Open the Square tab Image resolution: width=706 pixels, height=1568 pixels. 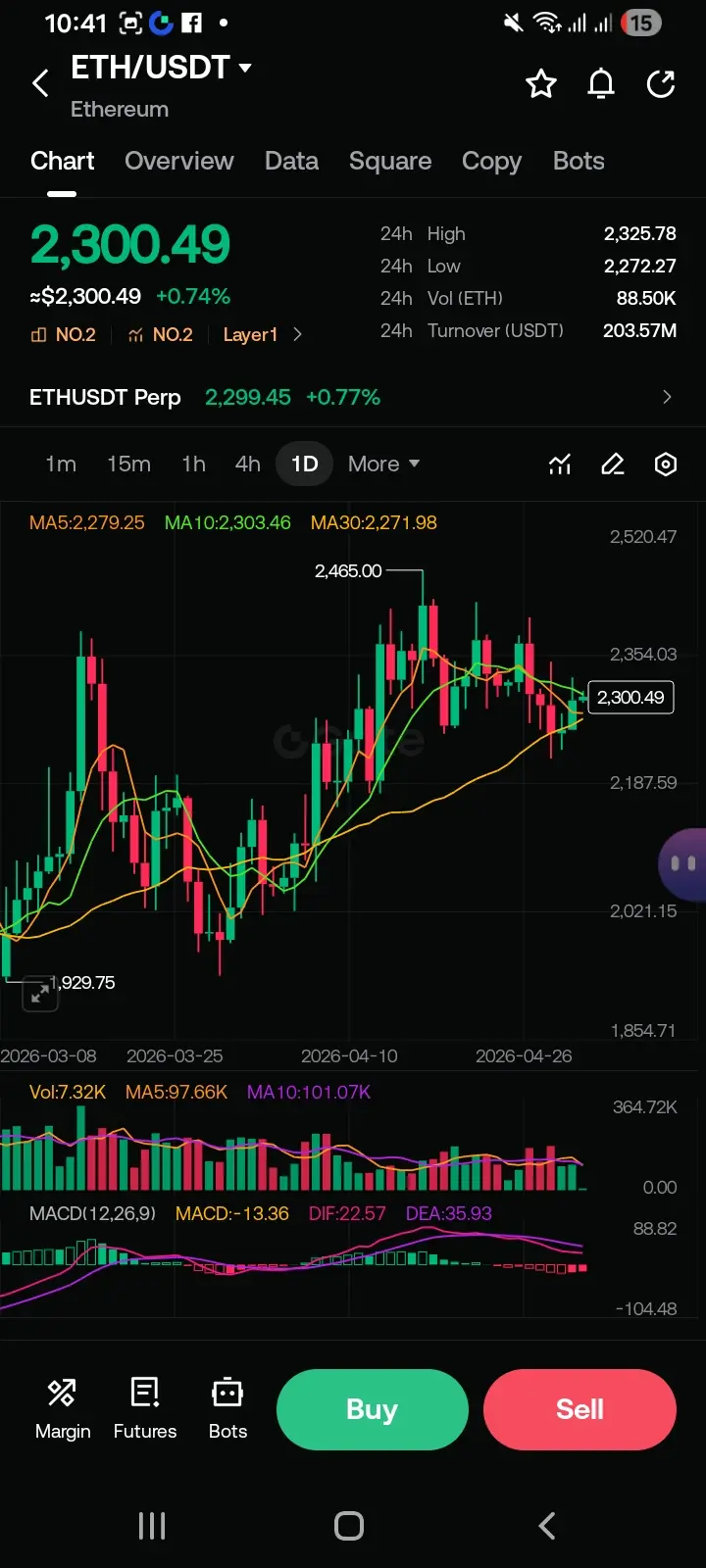pos(390,161)
